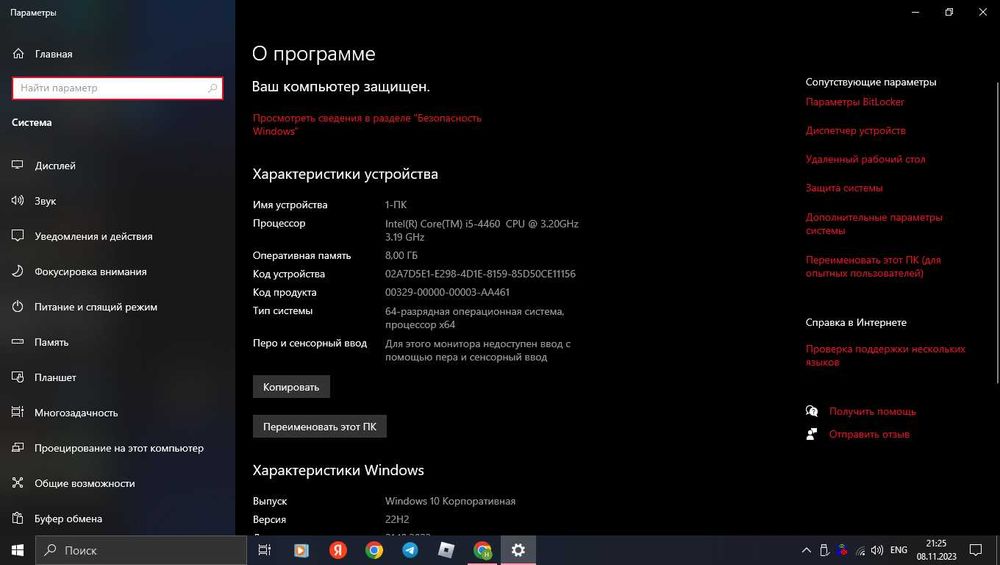Click the network tray icon
Viewport: 1000px width, 565px height.
860,550
